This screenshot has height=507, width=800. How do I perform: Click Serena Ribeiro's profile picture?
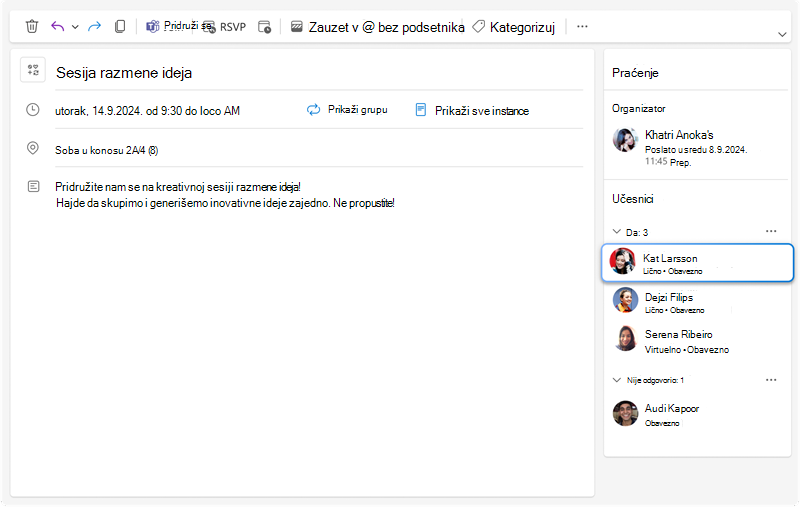(625, 339)
